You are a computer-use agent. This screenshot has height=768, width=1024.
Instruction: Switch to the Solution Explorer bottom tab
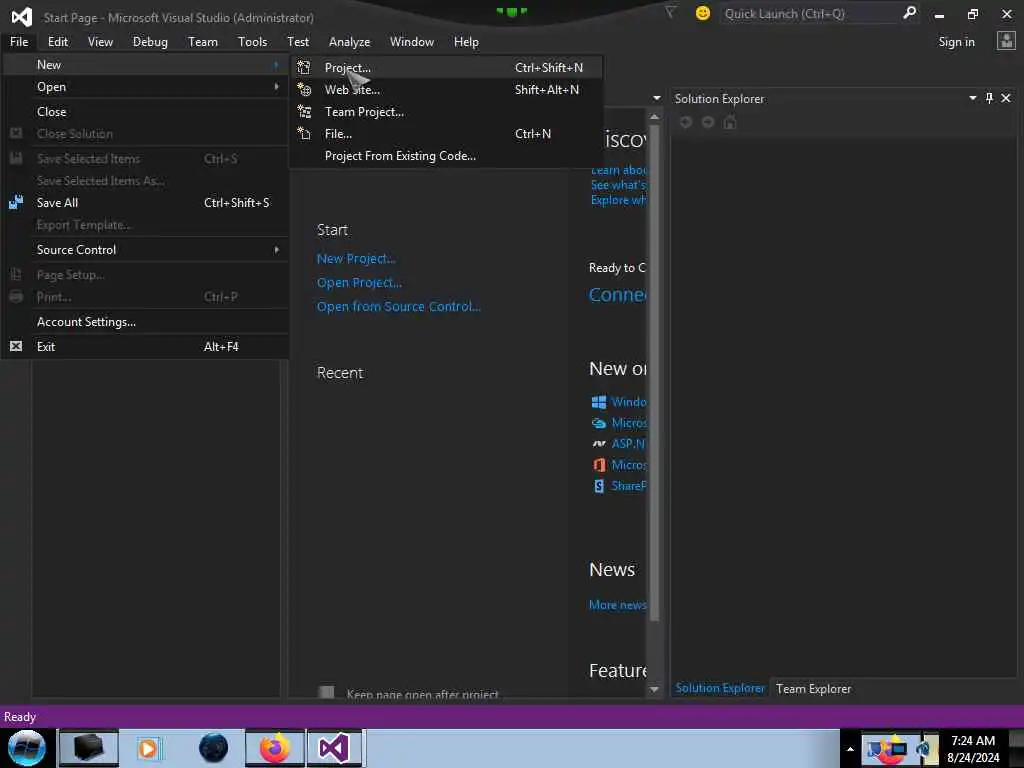pos(720,688)
